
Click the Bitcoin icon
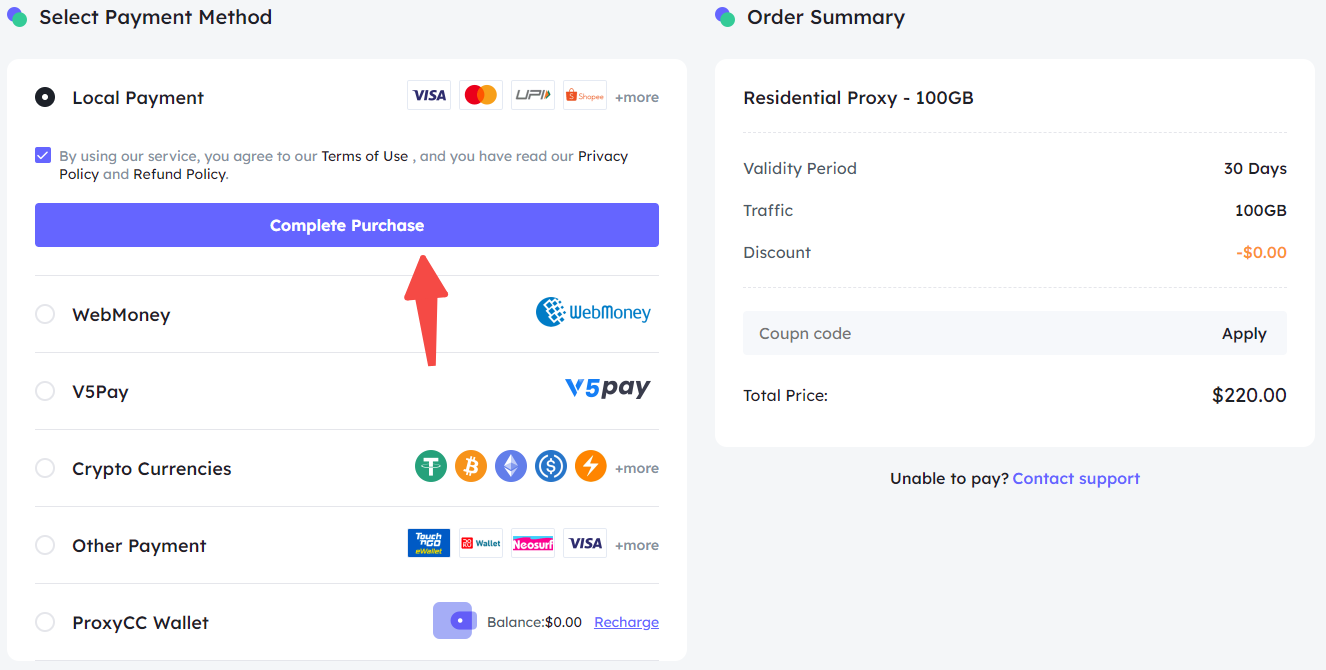click(x=471, y=466)
